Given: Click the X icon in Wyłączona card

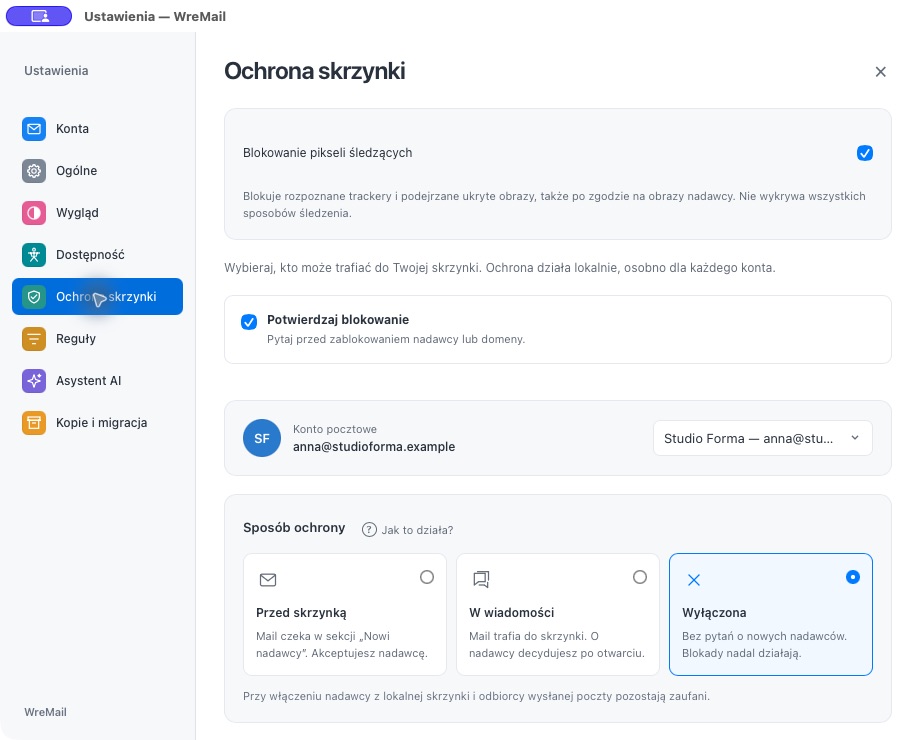Looking at the screenshot, I should pos(694,580).
